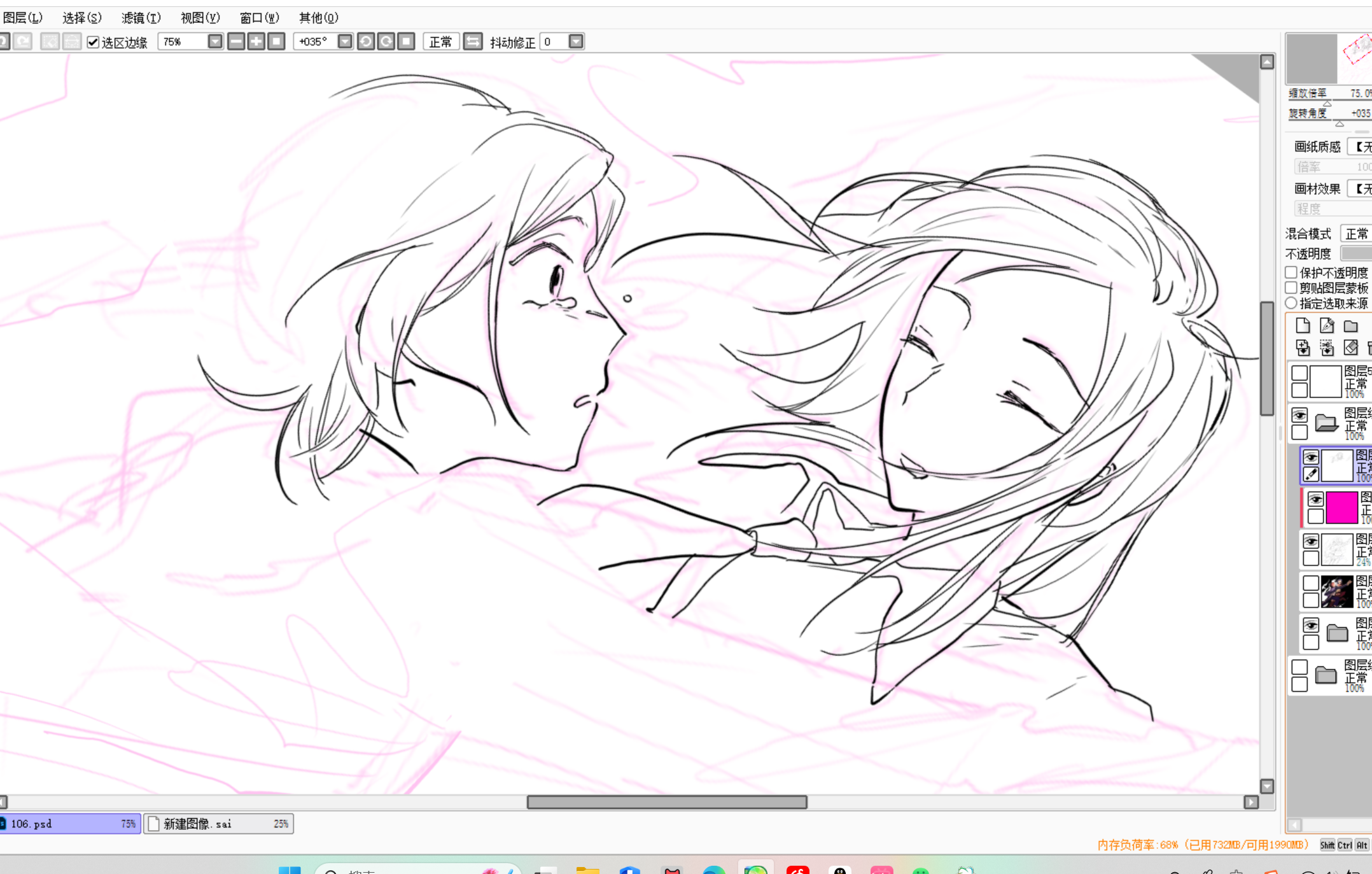Enable 保护不透明度 checkbox

click(1291, 272)
